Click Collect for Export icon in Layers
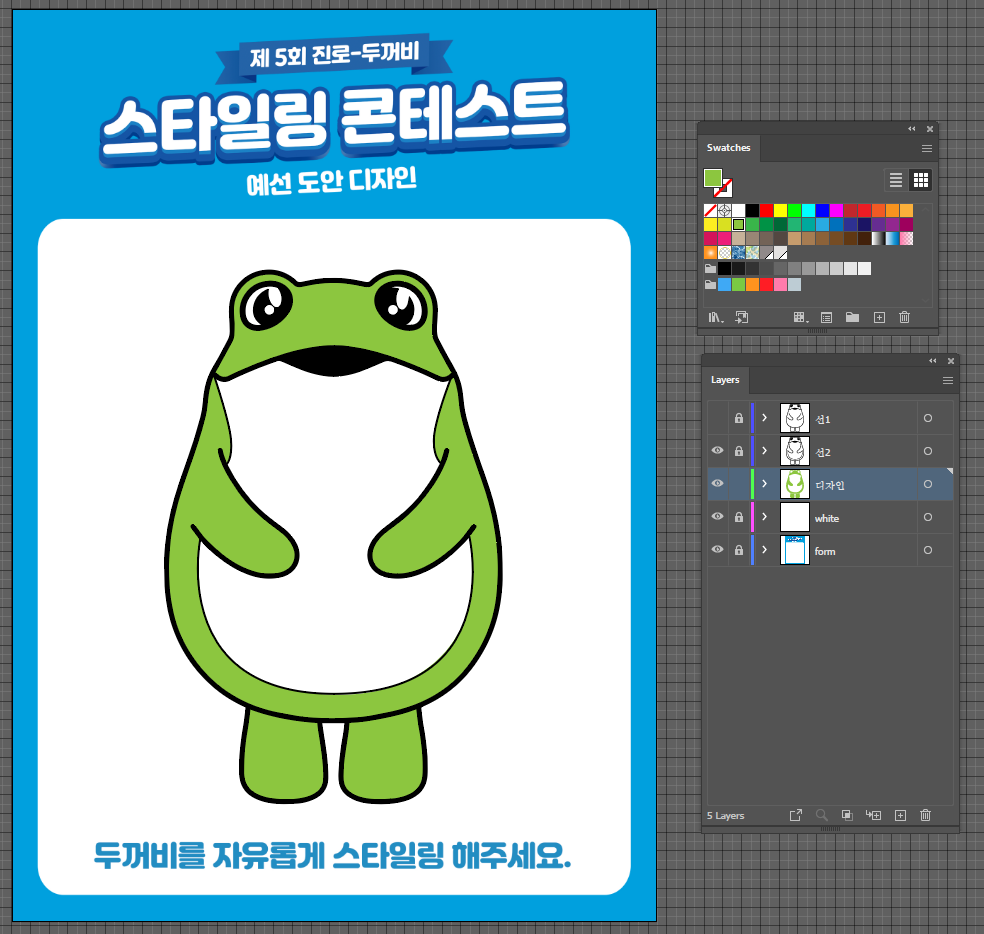The height and width of the screenshot is (934, 984). pyautogui.click(x=796, y=815)
